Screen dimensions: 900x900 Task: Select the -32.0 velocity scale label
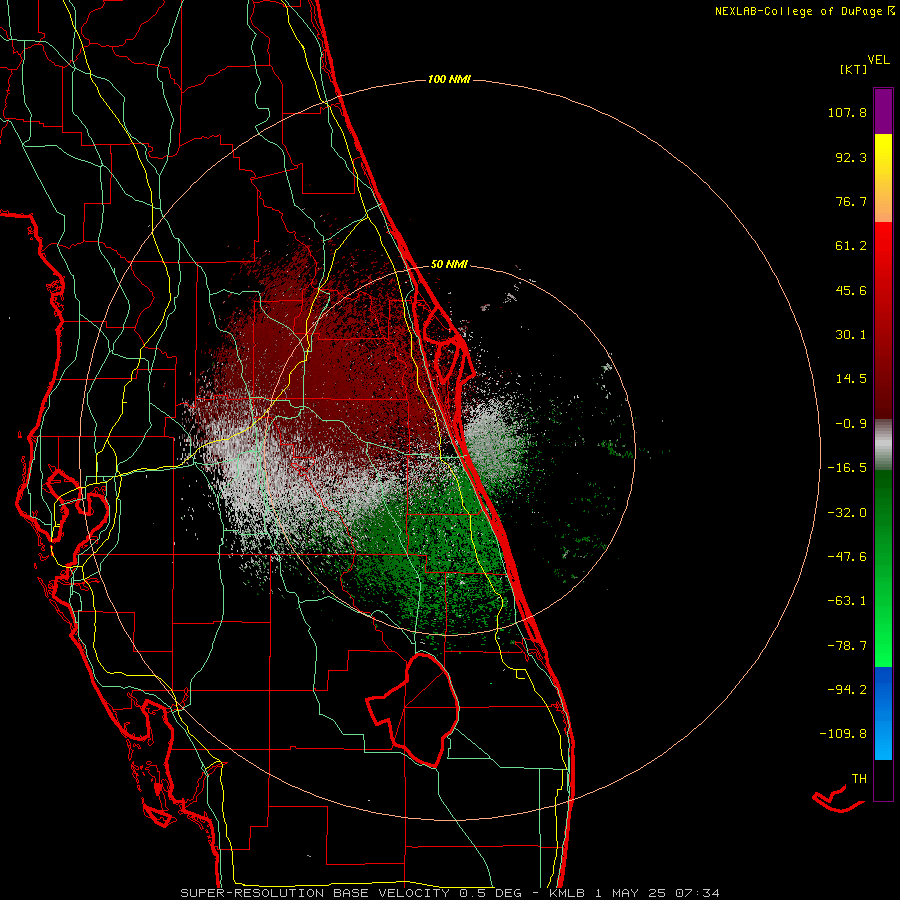click(847, 513)
